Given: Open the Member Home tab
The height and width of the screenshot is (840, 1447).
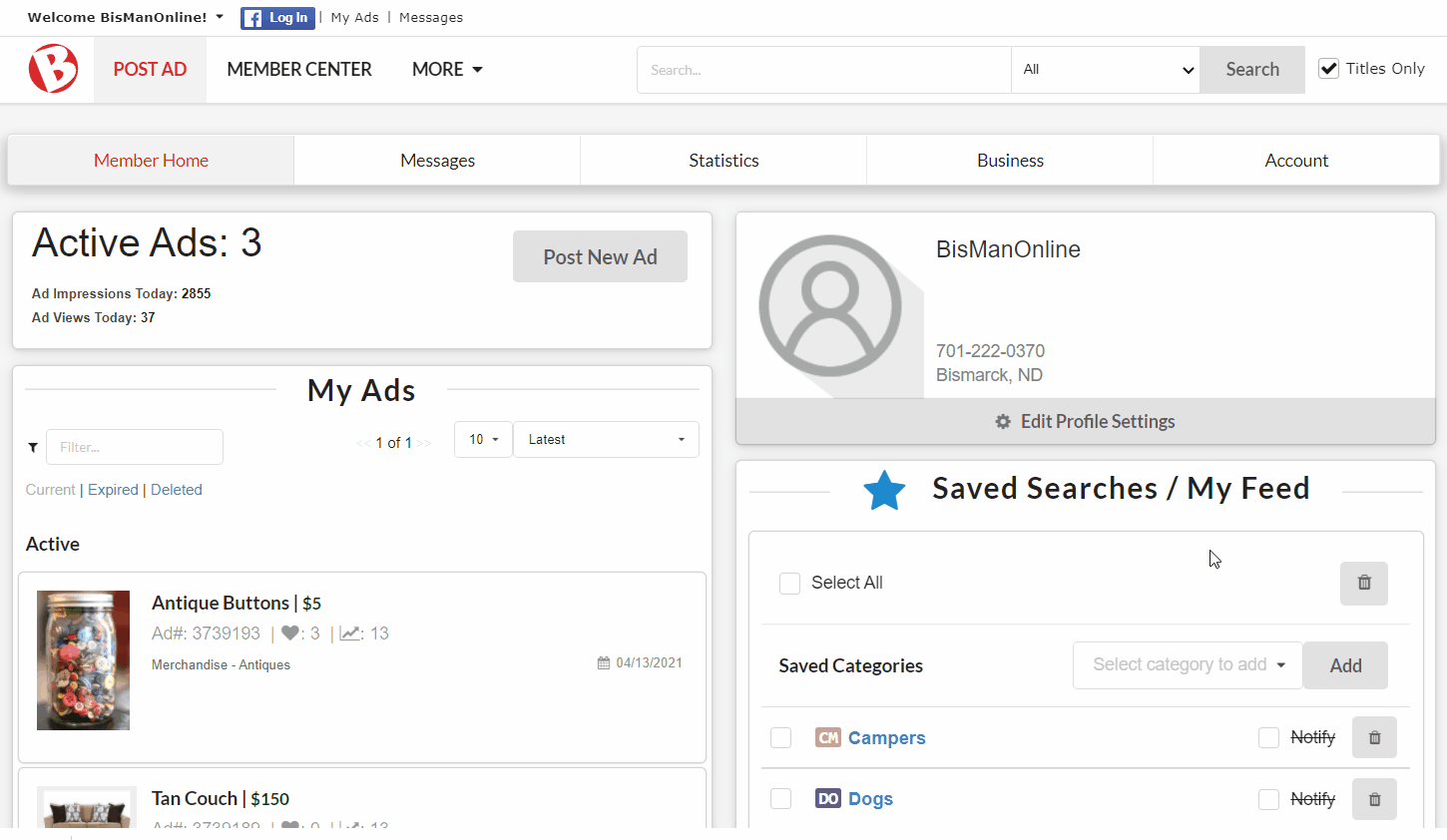Looking at the screenshot, I should tap(151, 161).
